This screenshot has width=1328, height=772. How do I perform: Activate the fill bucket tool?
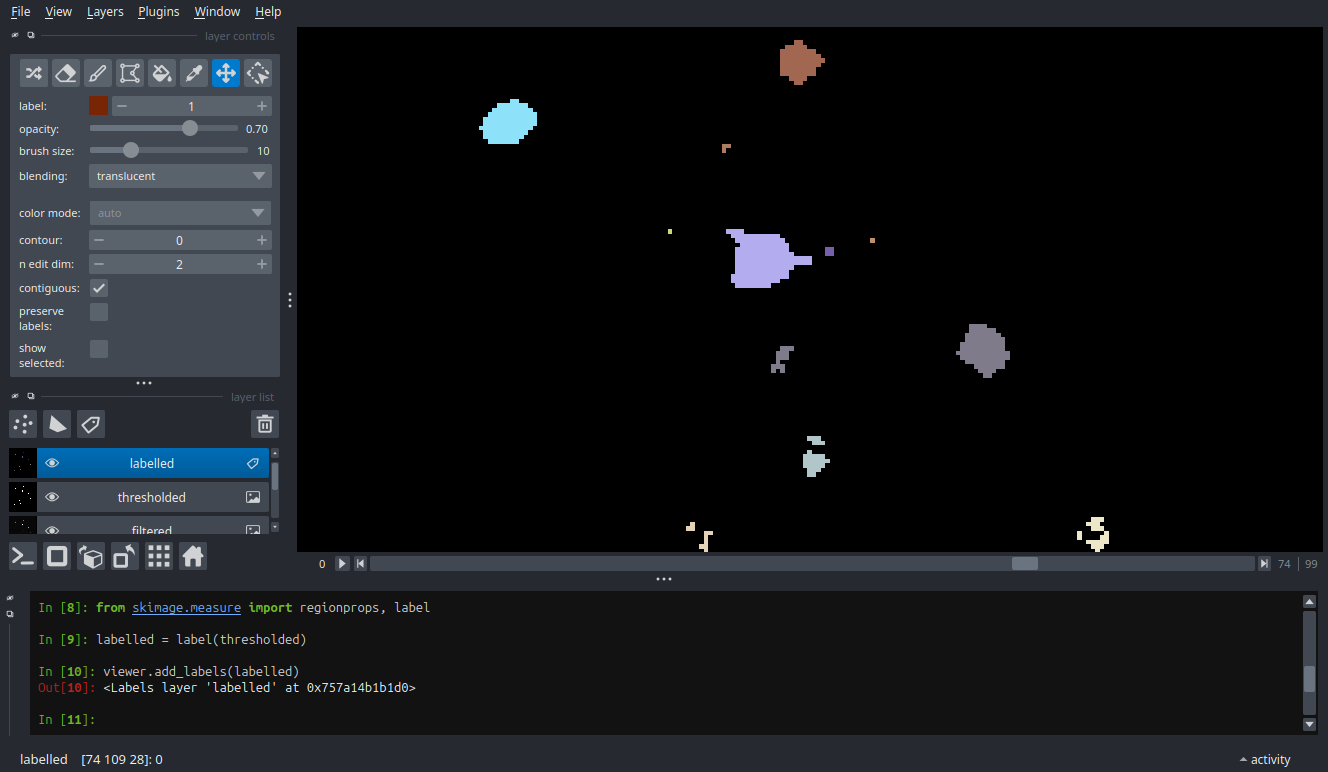coord(161,72)
